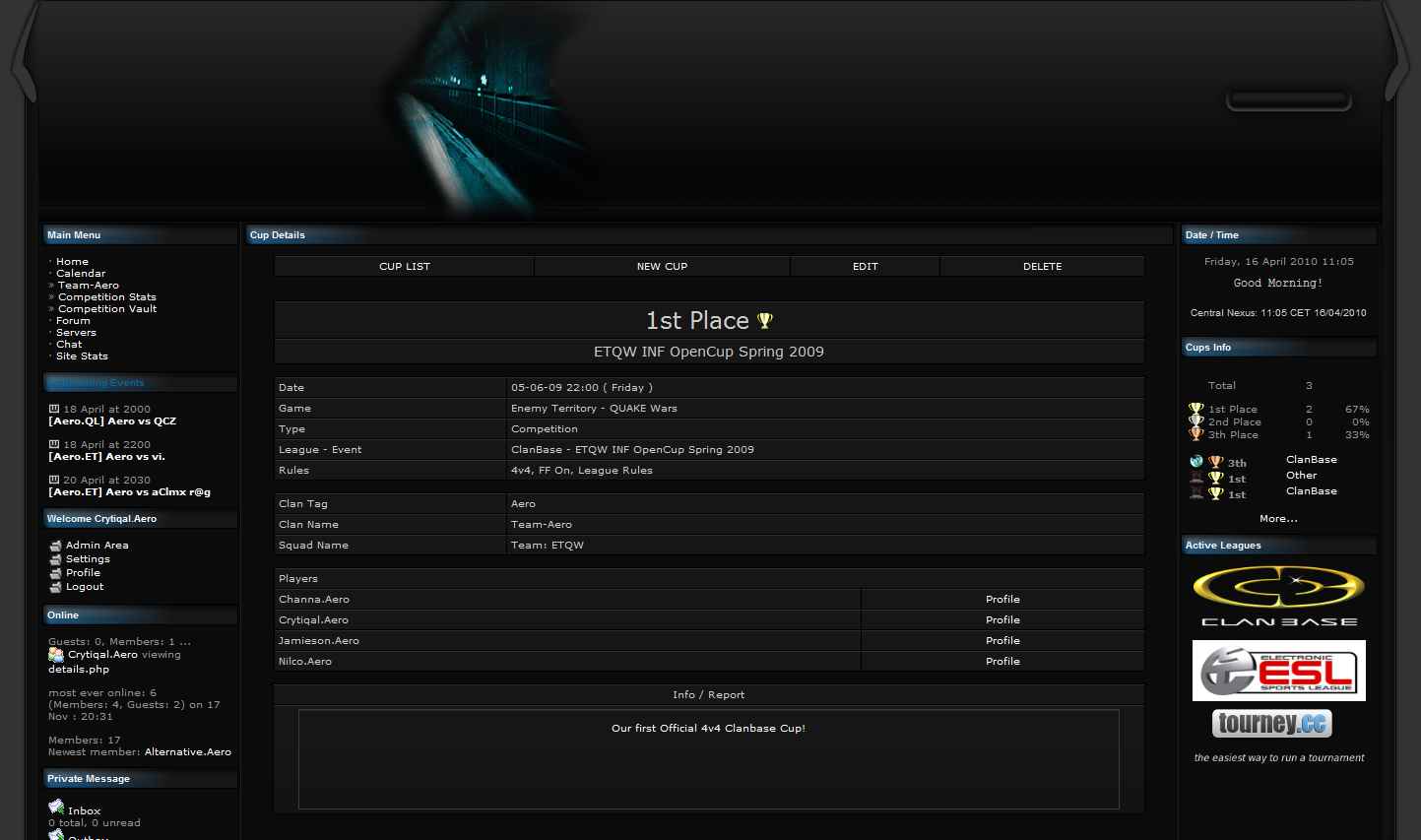Viewport: 1421px width, 840px height.
Task: Click the game icon in the 1st Other row
Action: tap(1196, 478)
